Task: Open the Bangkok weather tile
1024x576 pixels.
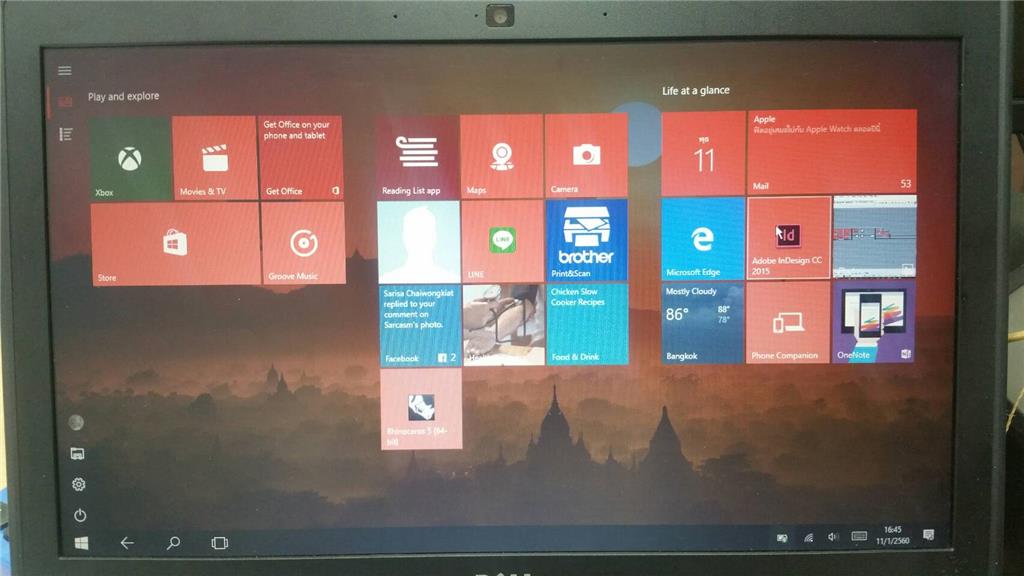Action: [703, 323]
